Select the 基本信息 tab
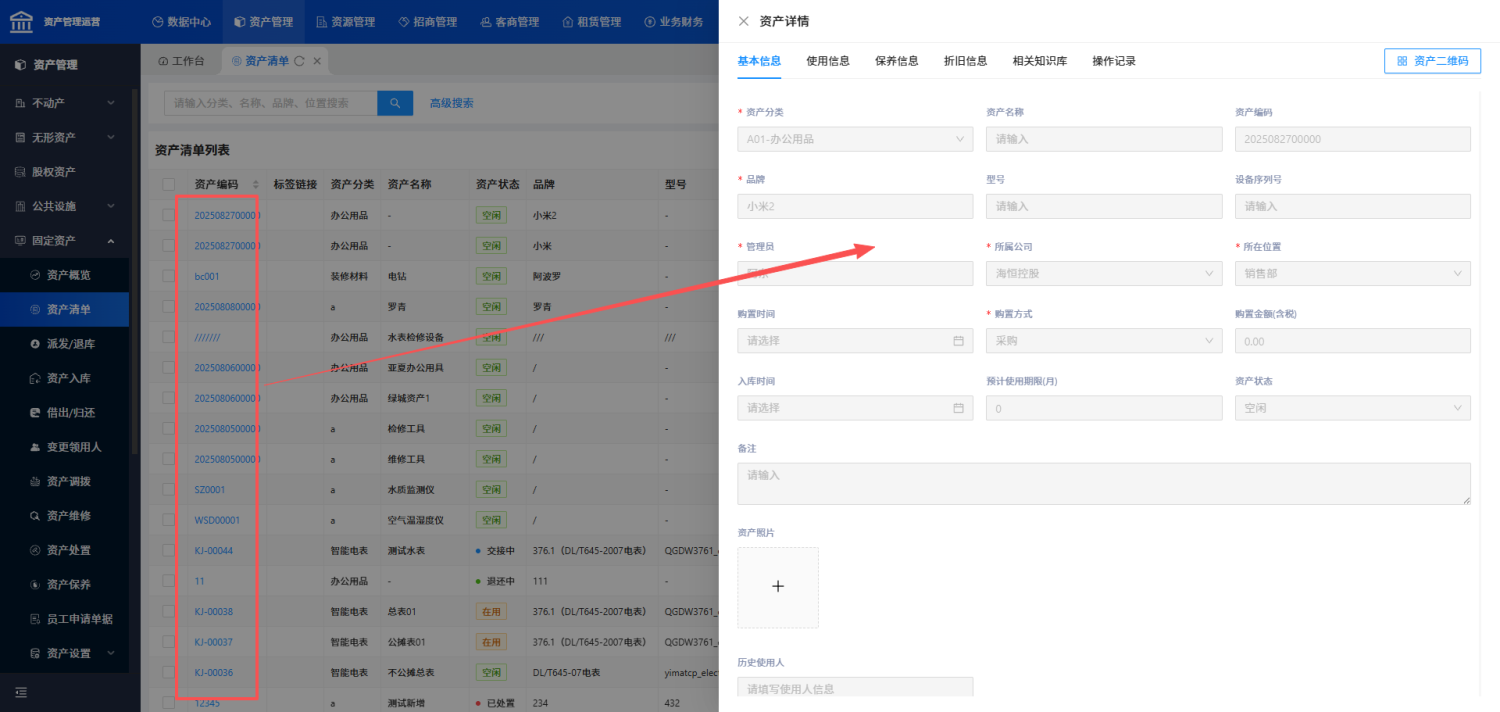Screen dimensions: 1500x712 (x=759, y=61)
